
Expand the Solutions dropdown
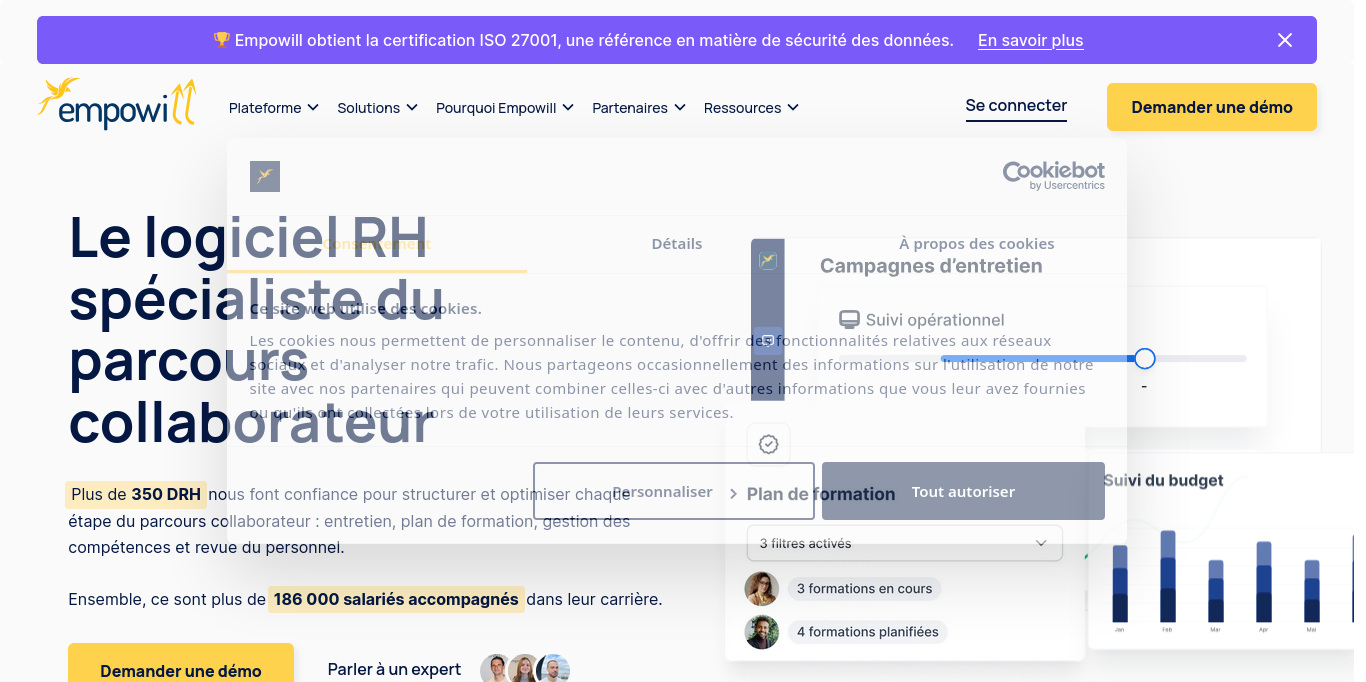point(377,107)
